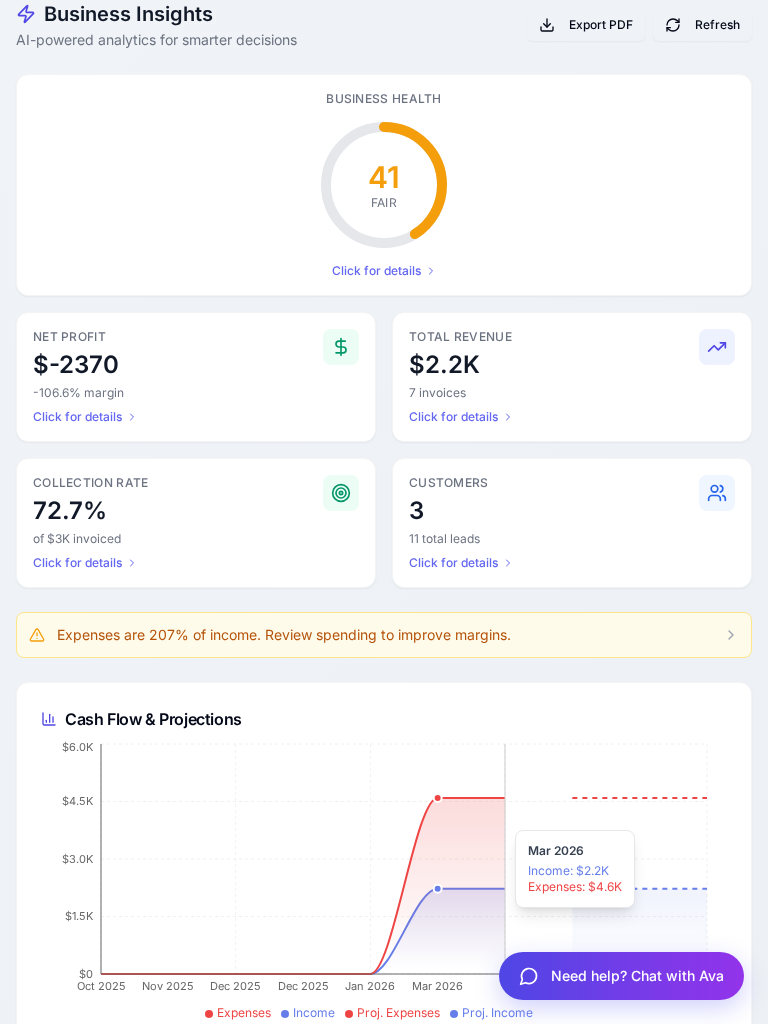Click the $4.5K y-axis label

point(78,801)
